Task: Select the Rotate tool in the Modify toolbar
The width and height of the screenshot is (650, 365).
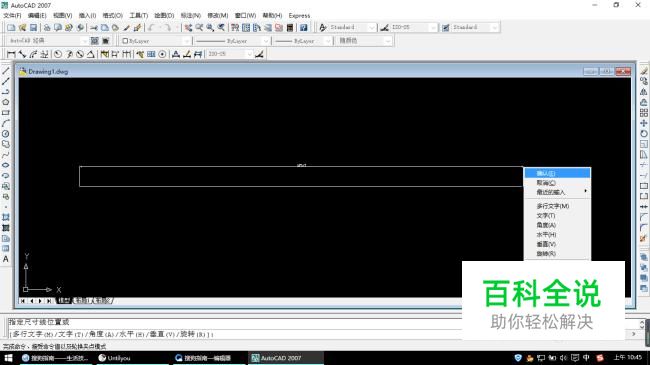Action: click(x=644, y=134)
